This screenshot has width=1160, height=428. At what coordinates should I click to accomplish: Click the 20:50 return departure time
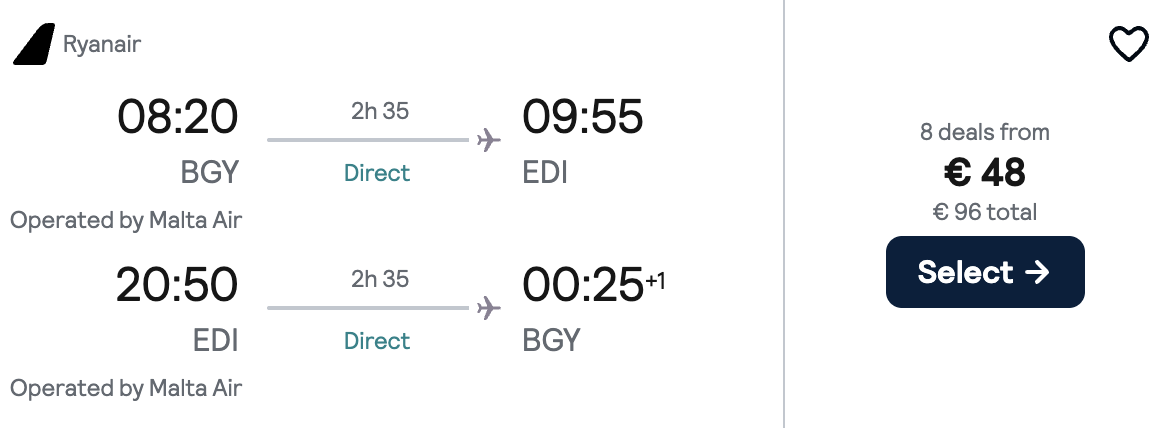tap(177, 285)
